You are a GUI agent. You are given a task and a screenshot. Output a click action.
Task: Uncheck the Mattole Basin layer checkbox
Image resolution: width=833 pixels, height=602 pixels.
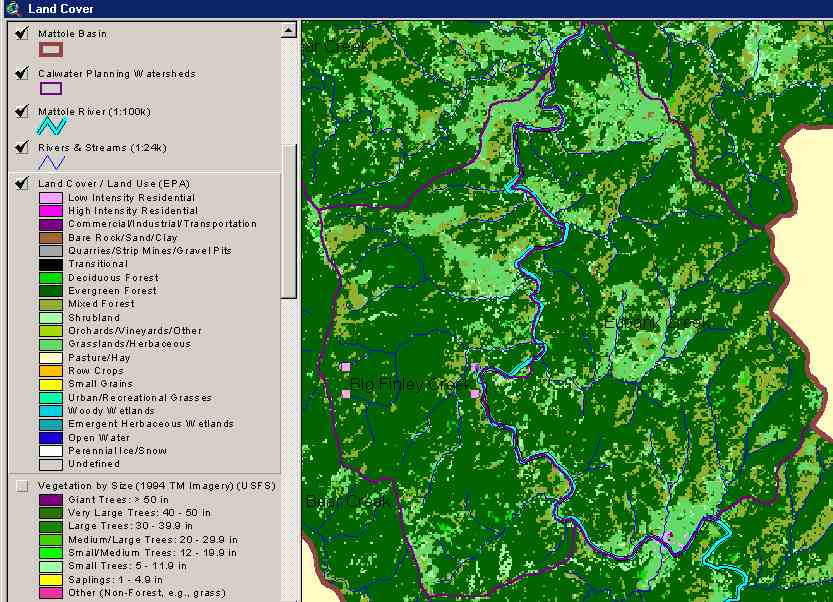(21, 34)
